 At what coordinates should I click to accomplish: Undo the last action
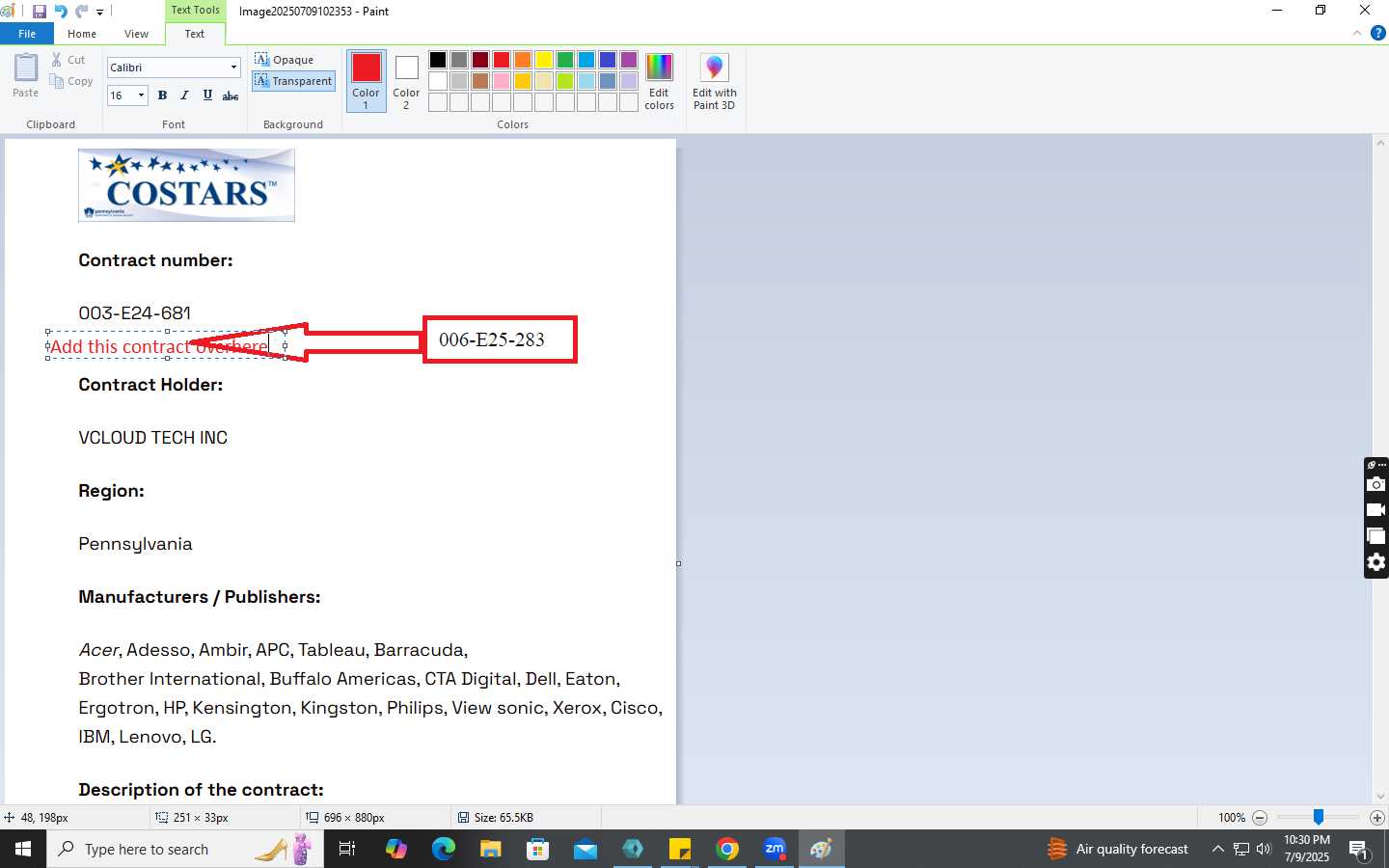point(61,12)
